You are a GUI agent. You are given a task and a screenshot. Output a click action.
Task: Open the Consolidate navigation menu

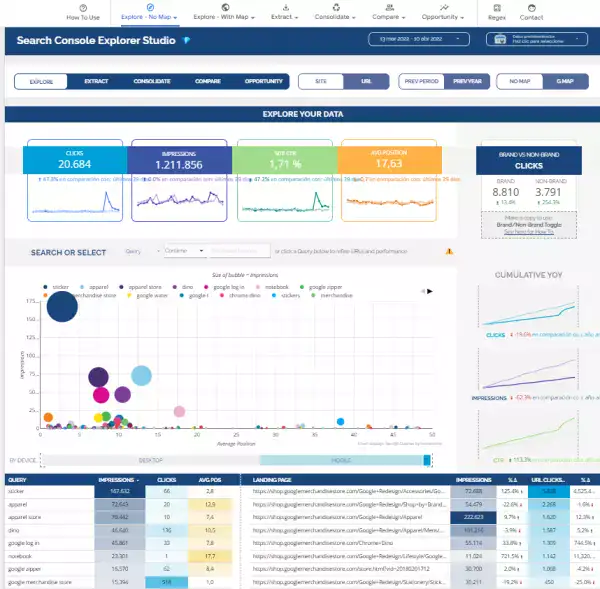[335, 13]
